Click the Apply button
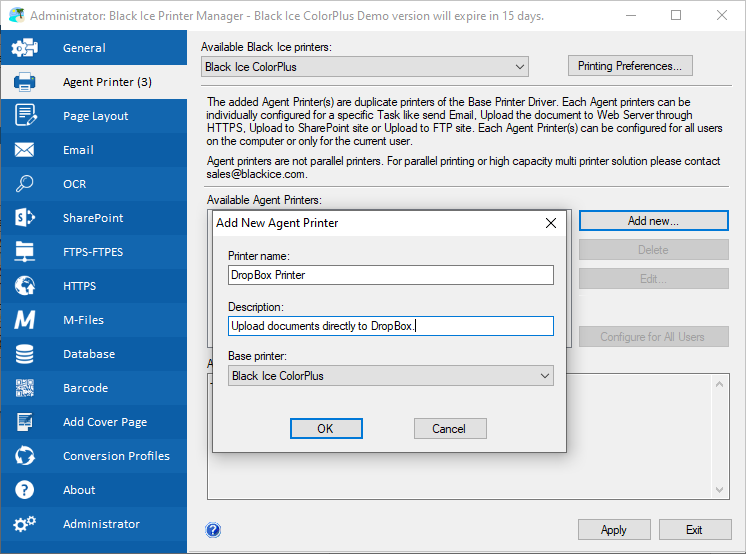The width and height of the screenshot is (746, 554). (x=614, y=530)
